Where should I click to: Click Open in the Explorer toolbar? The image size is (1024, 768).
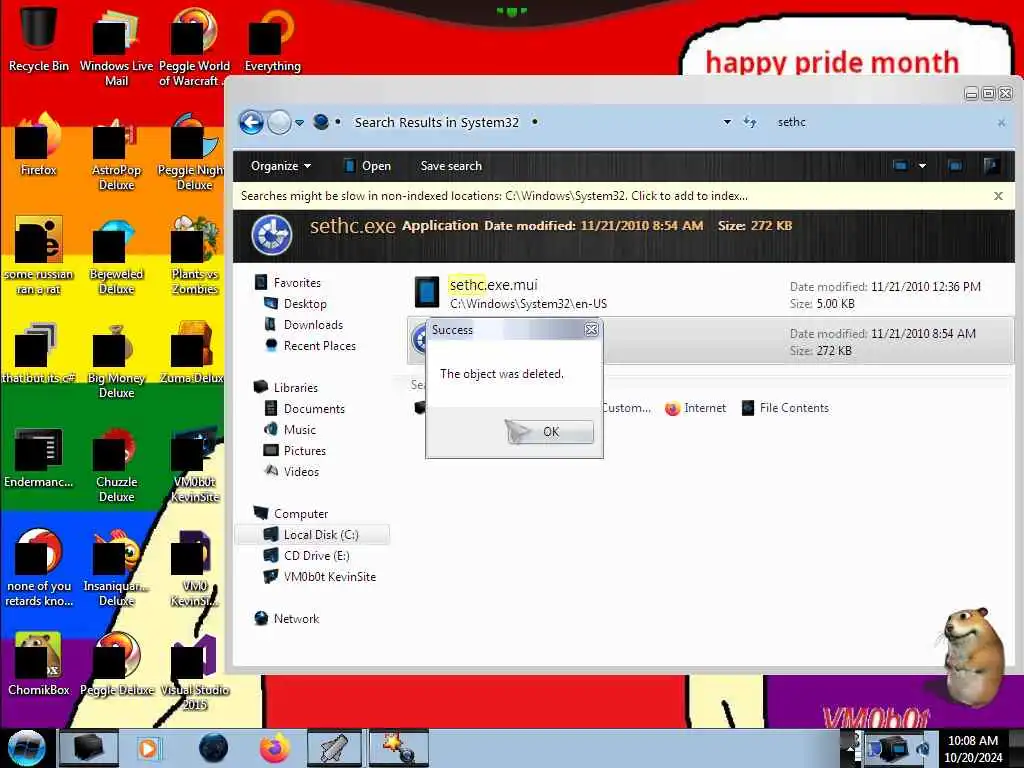(368, 166)
